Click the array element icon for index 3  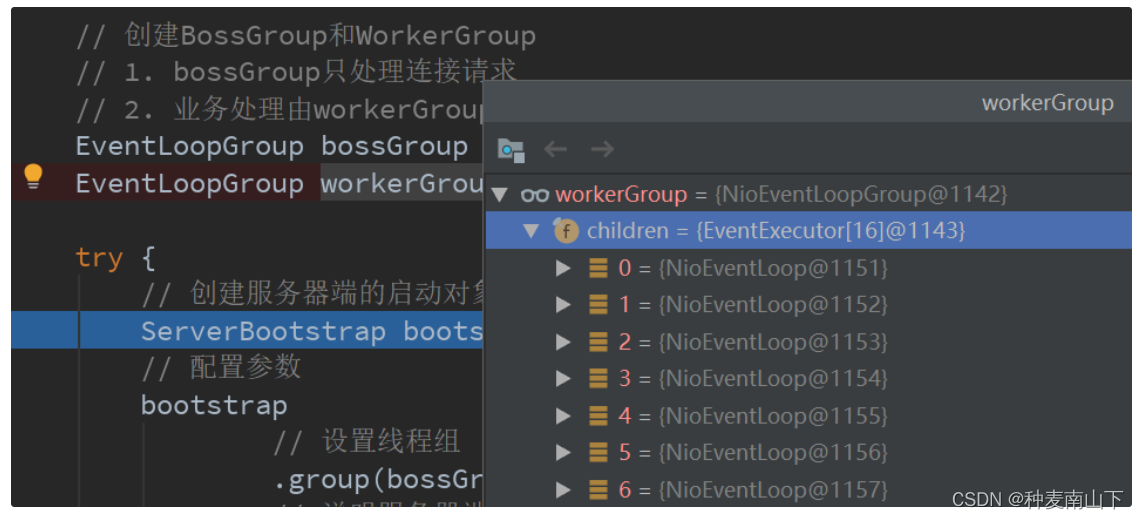point(598,379)
